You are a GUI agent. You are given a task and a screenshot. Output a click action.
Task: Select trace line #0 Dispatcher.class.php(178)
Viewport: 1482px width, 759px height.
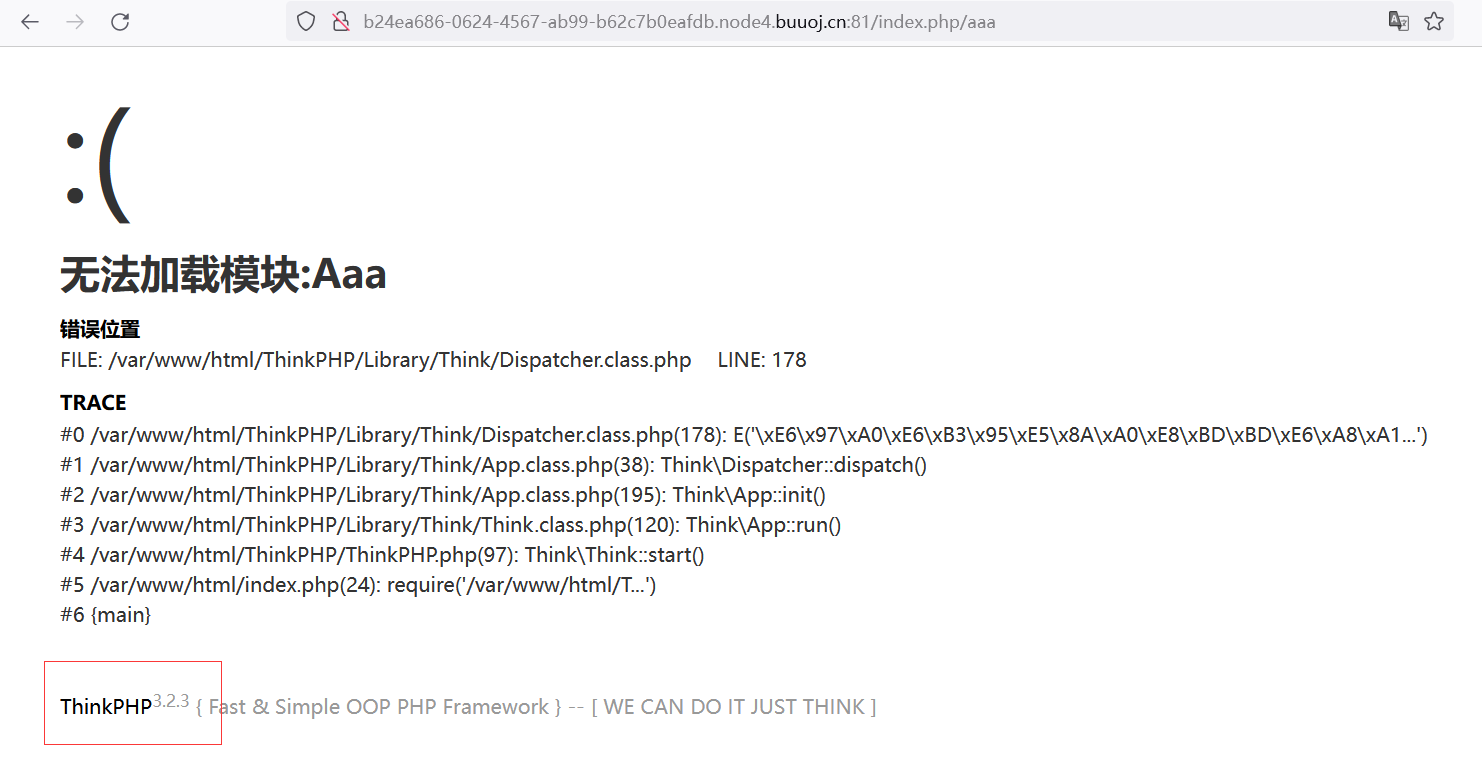(744, 435)
